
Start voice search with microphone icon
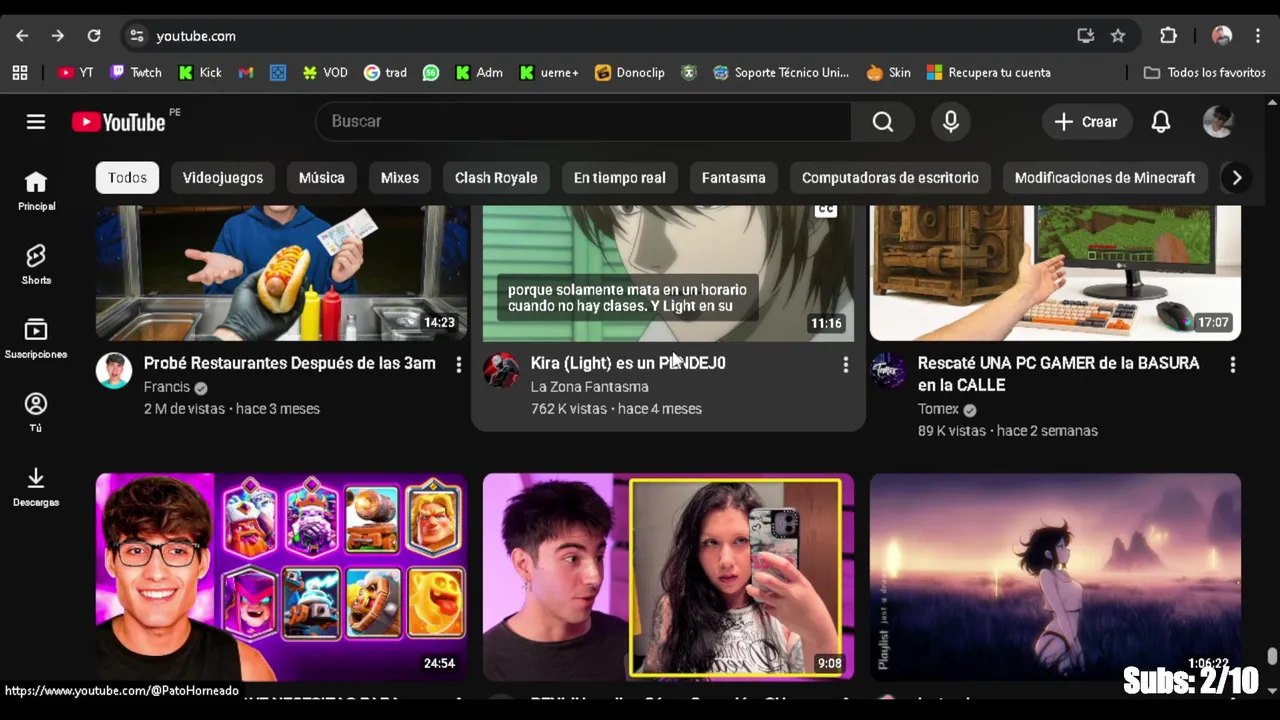pyautogui.click(x=950, y=122)
